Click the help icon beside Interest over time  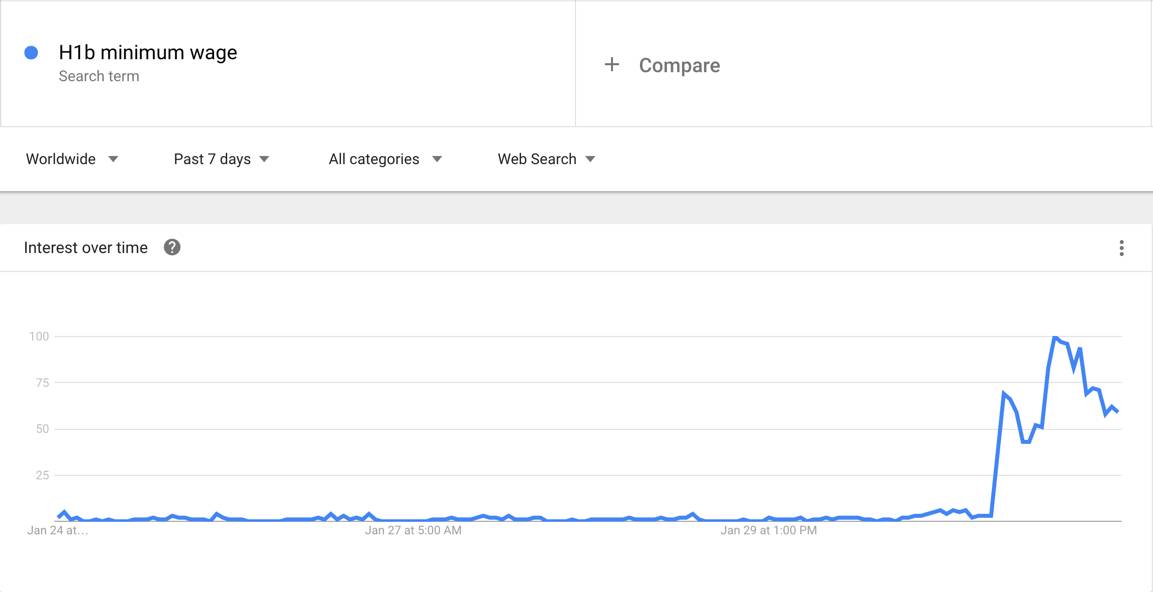click(172, 247)
